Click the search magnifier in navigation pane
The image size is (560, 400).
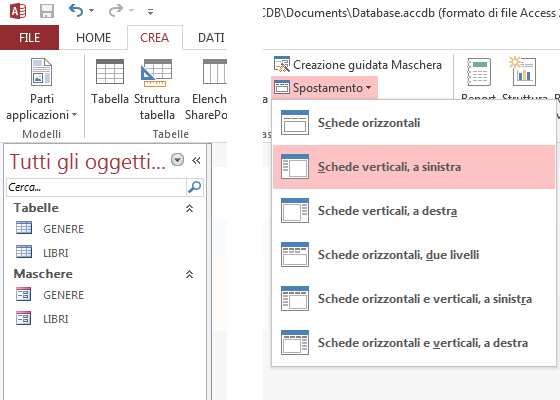click(195, 187)
